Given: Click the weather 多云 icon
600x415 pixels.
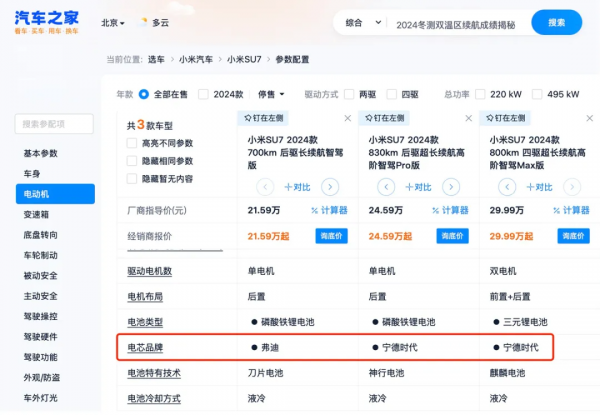Looking at the screenshot, I should coord(143,22).
